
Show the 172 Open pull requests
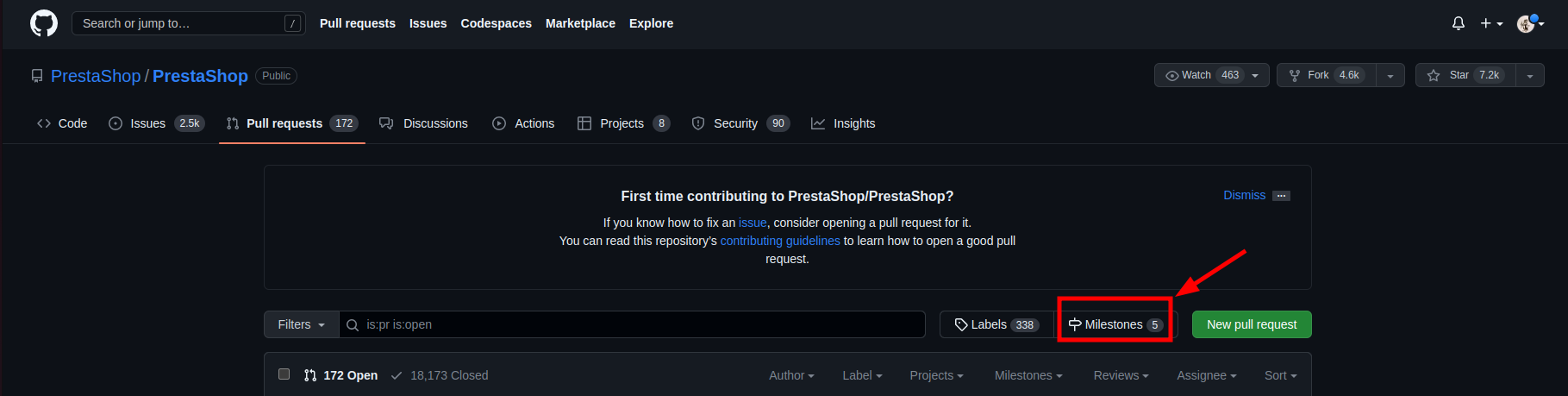pyautogui.click(x=340, y=375)
